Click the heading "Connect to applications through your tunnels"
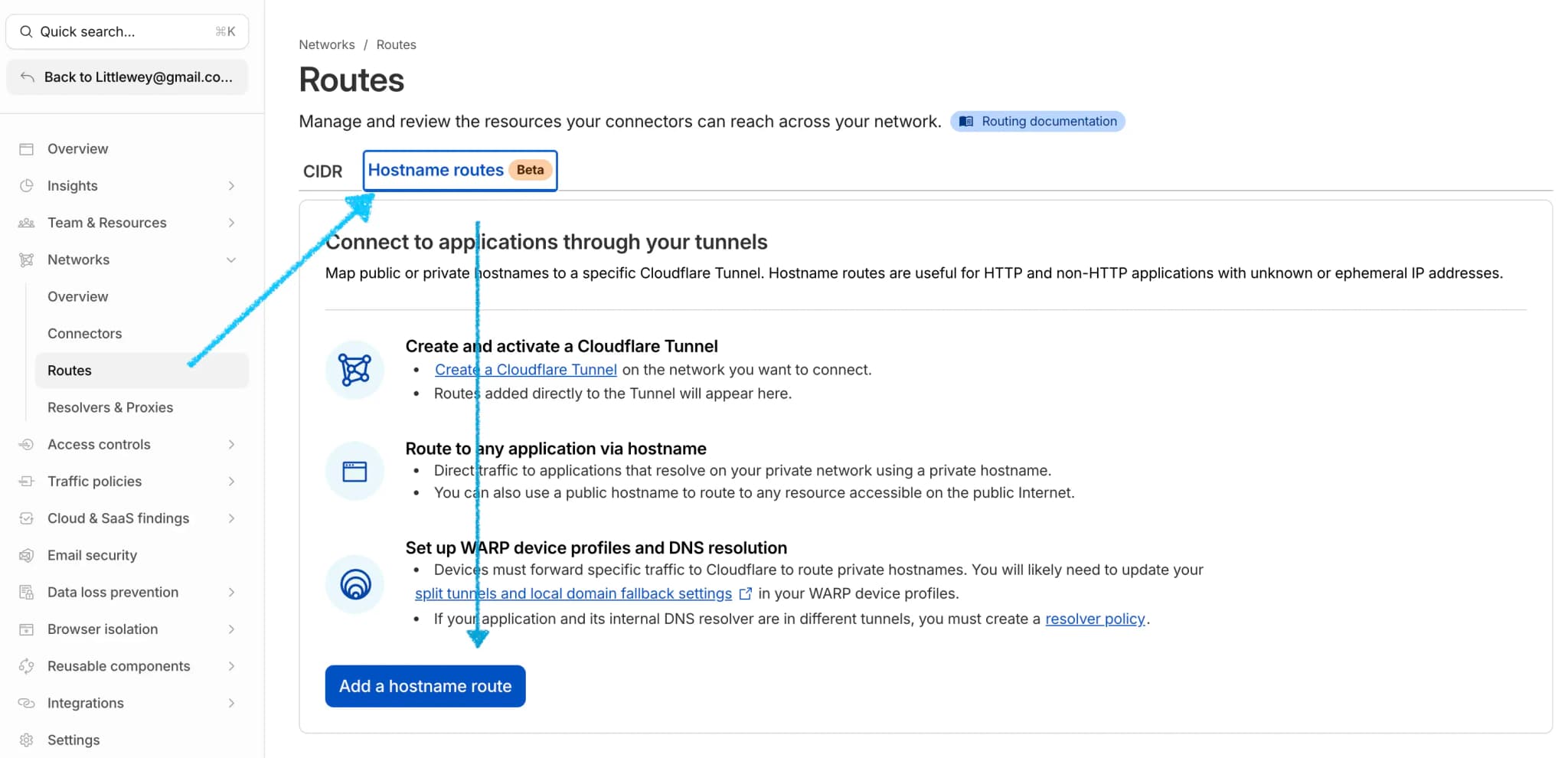Image resolution: width=1568 pixels, height=758 pixels. (x=546, y=242)
